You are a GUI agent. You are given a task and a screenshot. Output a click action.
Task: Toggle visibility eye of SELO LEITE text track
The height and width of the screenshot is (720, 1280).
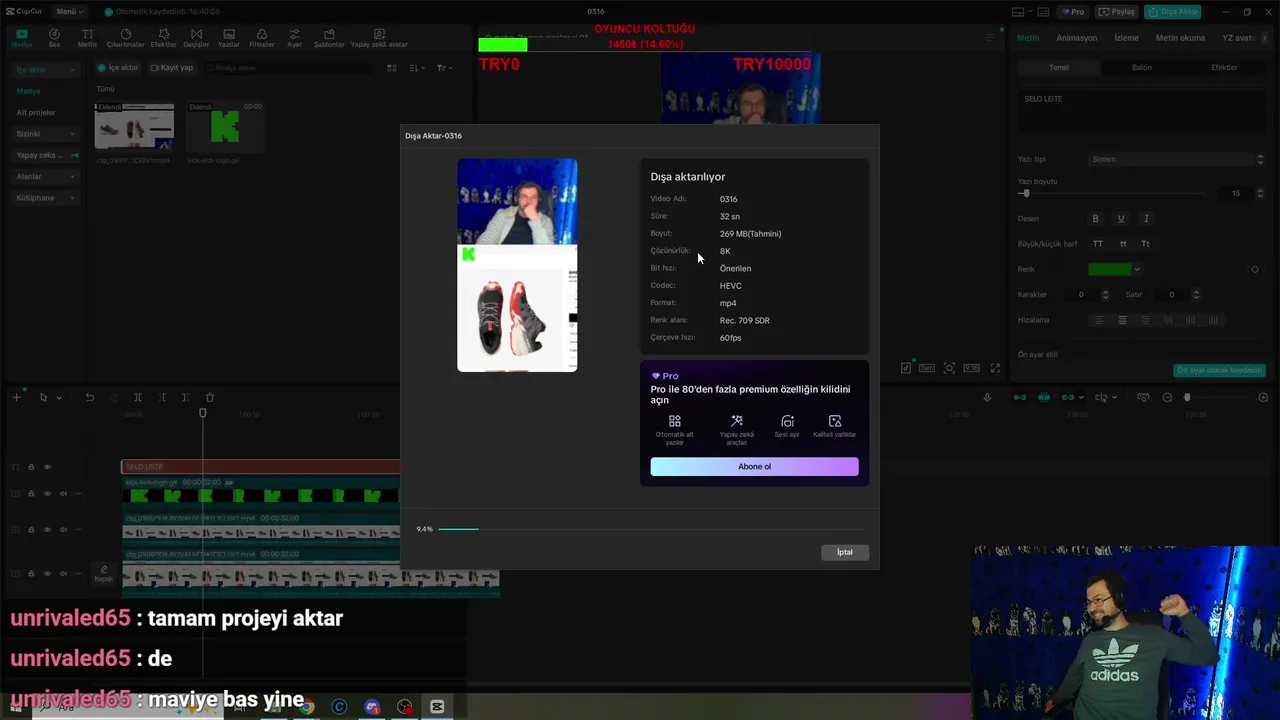point(47,467)
